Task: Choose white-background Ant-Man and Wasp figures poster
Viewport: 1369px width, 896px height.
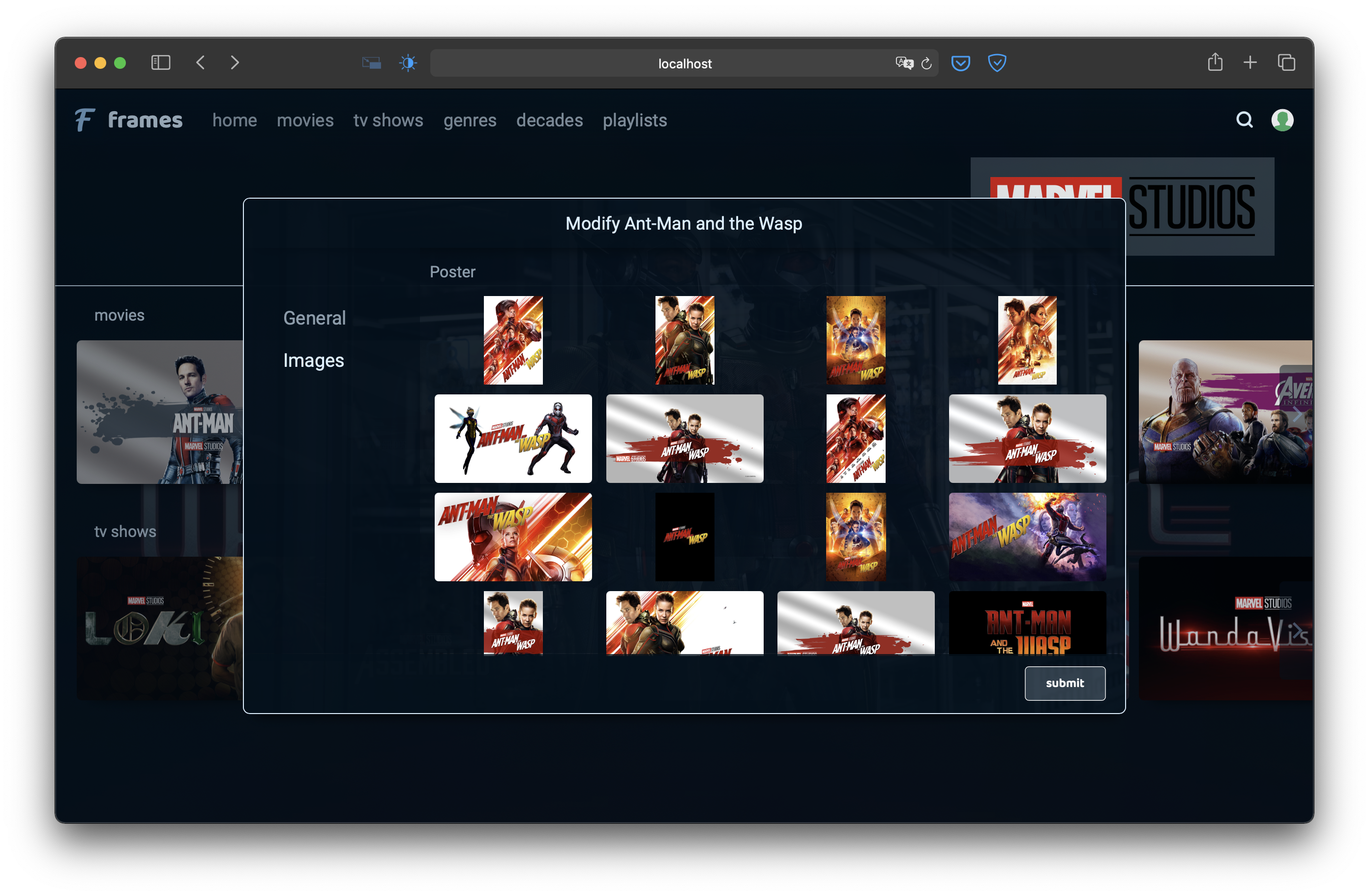Action: [513, 438]
